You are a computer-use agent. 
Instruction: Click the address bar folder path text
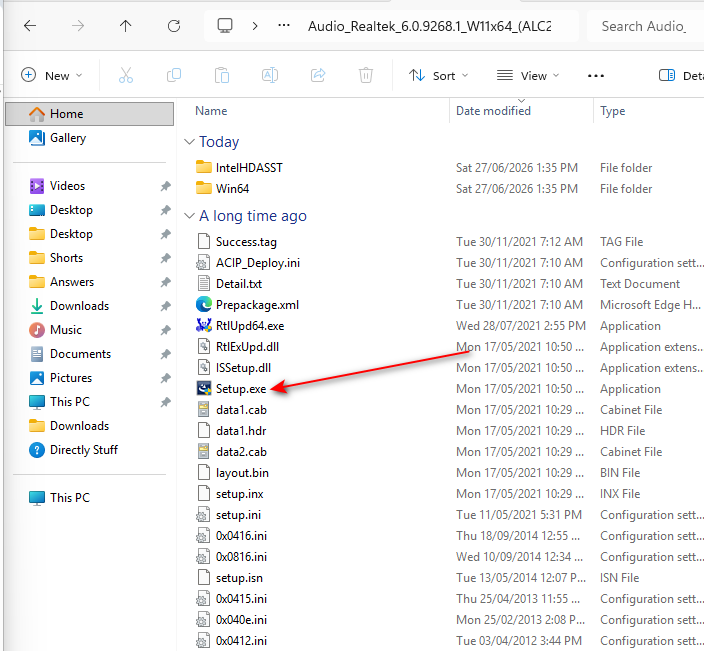click(x=430, y=26)
